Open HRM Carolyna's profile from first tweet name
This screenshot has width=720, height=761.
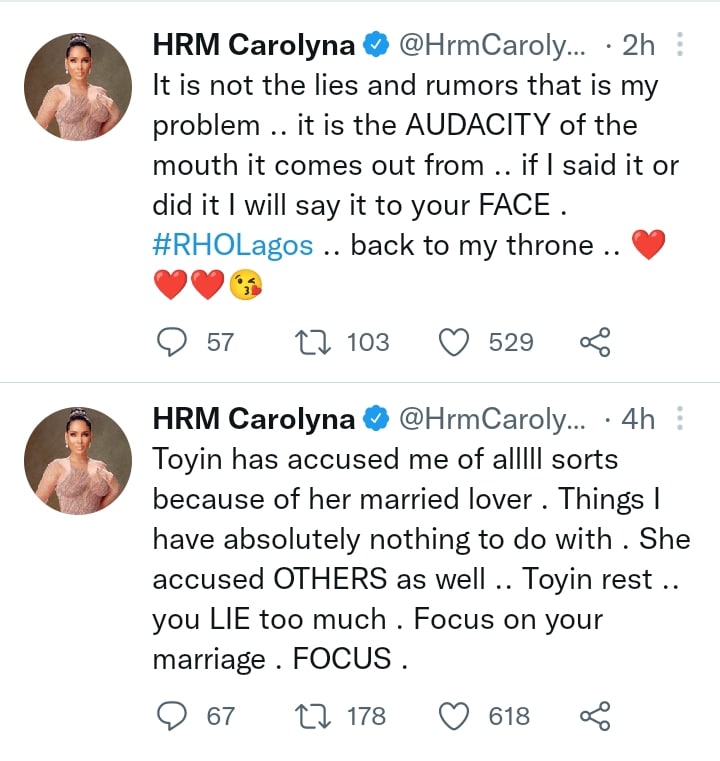coord(253,45)
